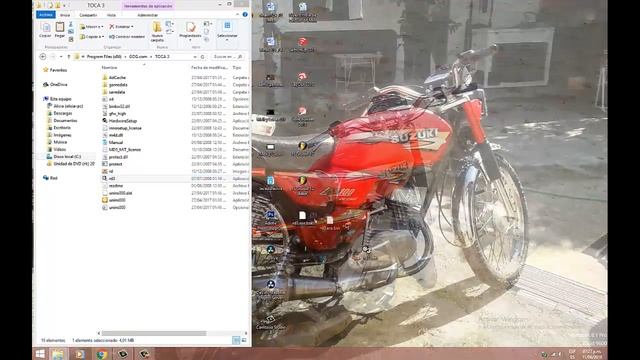Click the Pegar clipboard icon
Viewport: 640px width, 360px height.
click(60, 30)
